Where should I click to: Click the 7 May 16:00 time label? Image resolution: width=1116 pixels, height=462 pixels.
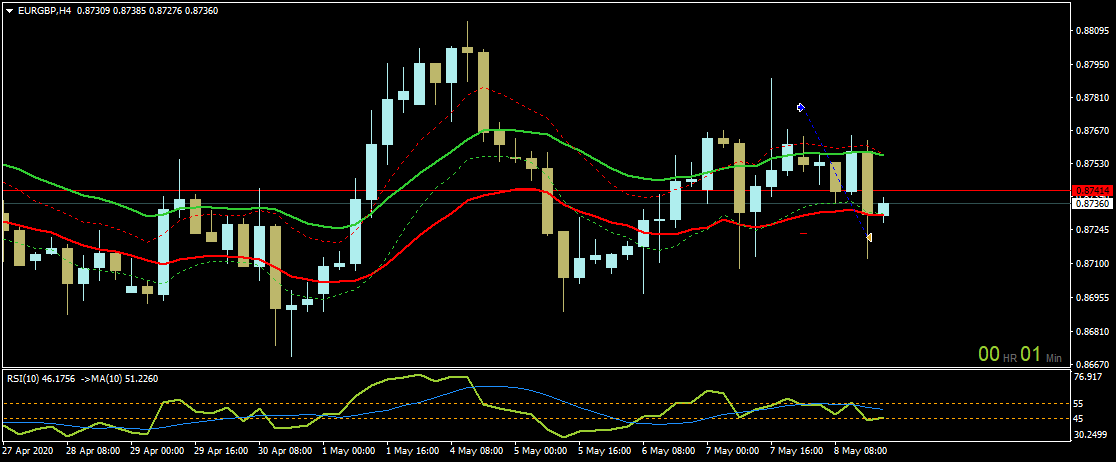pyautogui.click(x=797, y=451)
